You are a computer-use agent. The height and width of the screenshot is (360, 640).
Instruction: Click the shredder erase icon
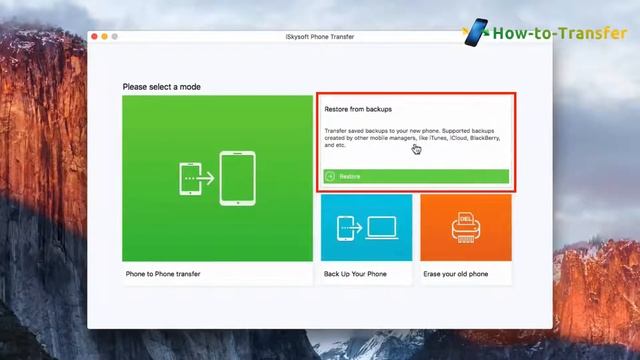(x=466, y=227)
